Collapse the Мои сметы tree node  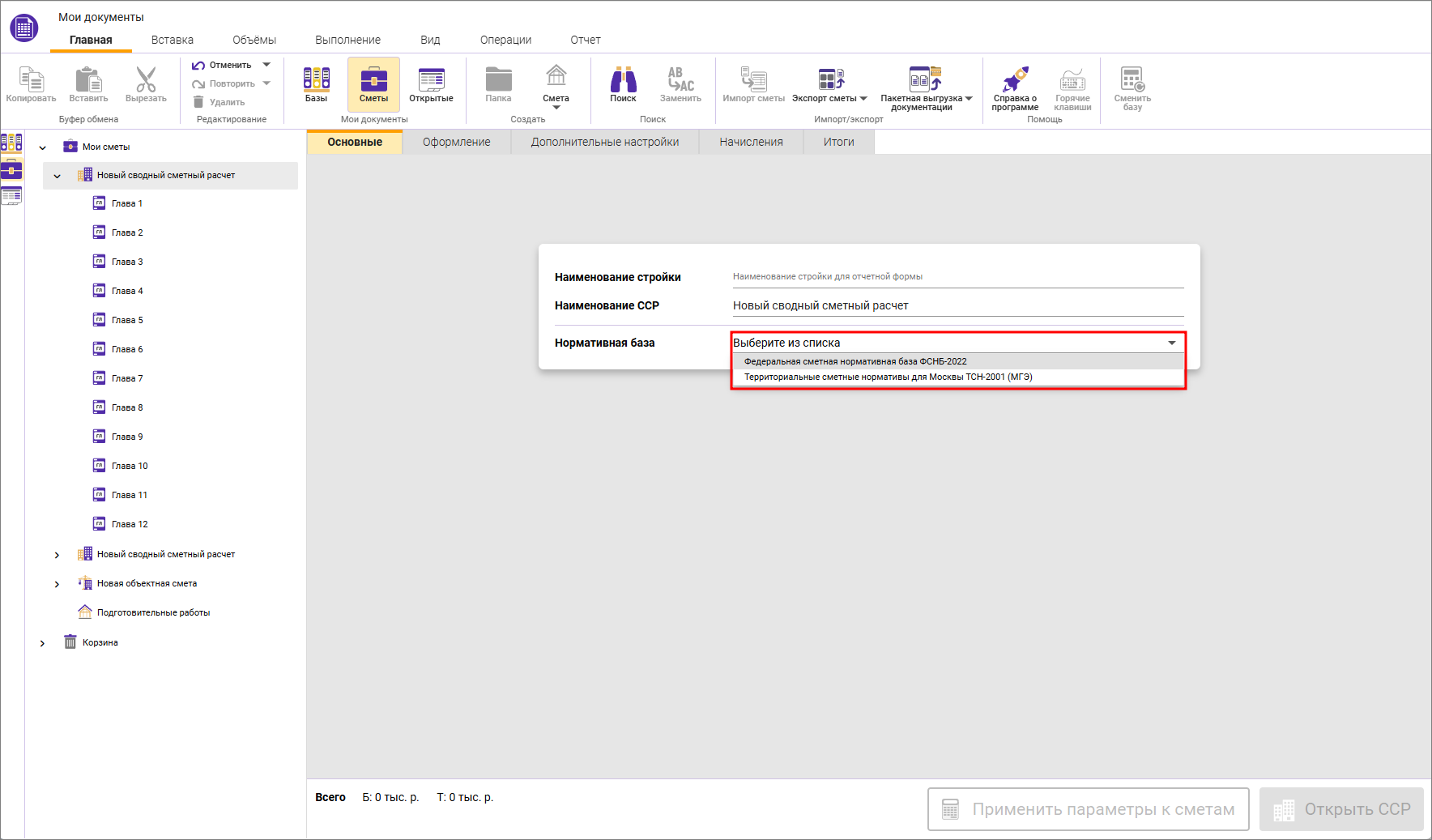tap(43, 147)
